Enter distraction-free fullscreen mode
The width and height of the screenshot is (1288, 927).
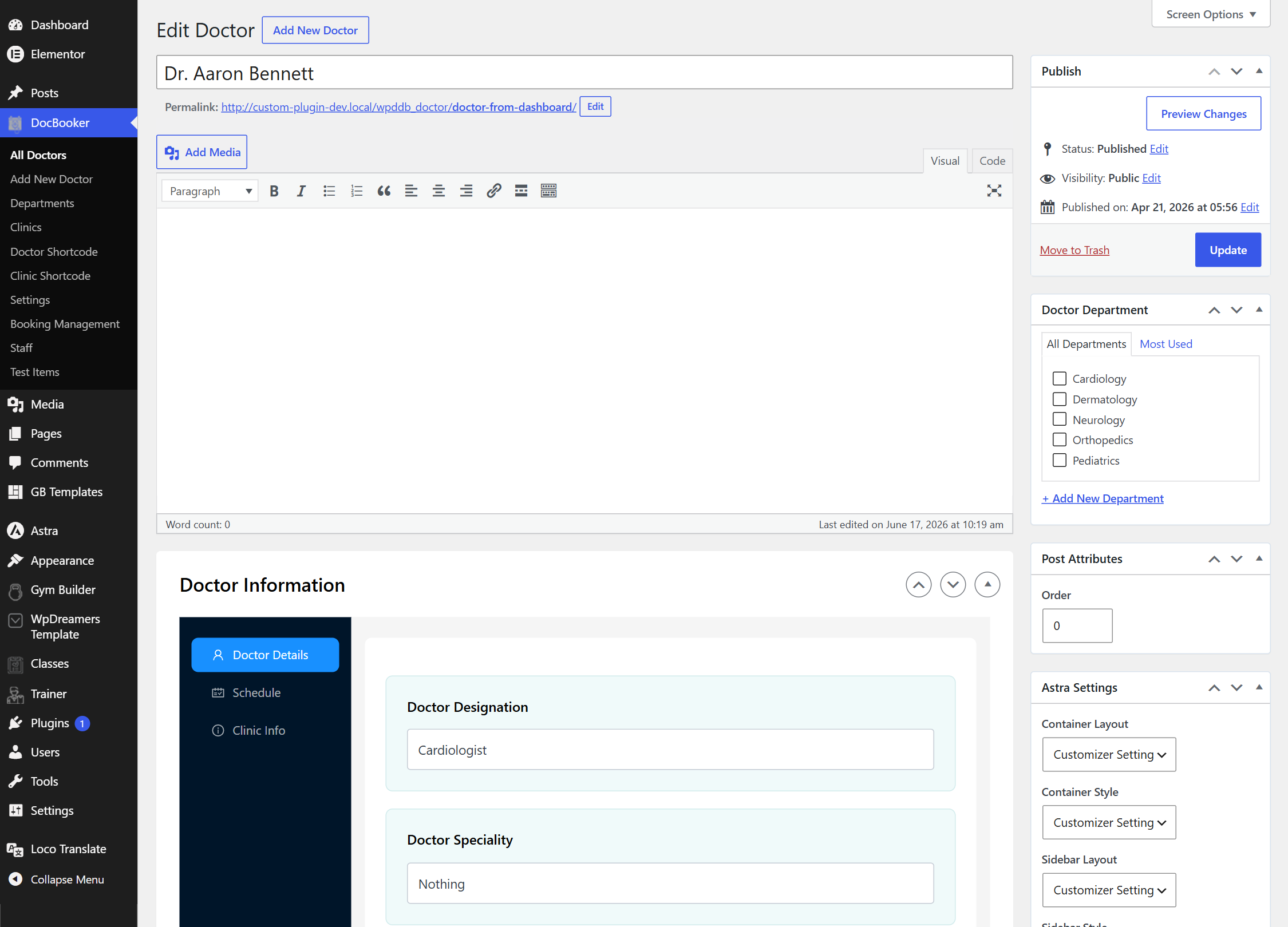coord(994,191)
